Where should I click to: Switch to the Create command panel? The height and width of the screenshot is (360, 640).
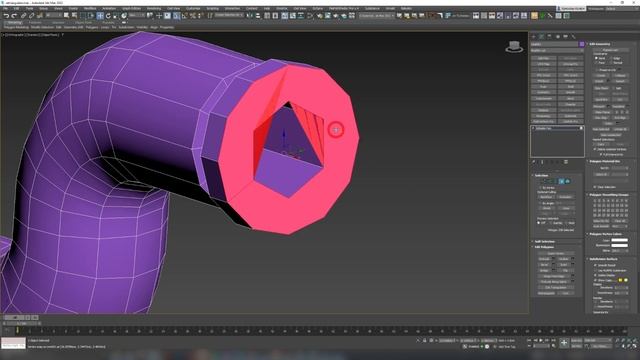[533, 36]
